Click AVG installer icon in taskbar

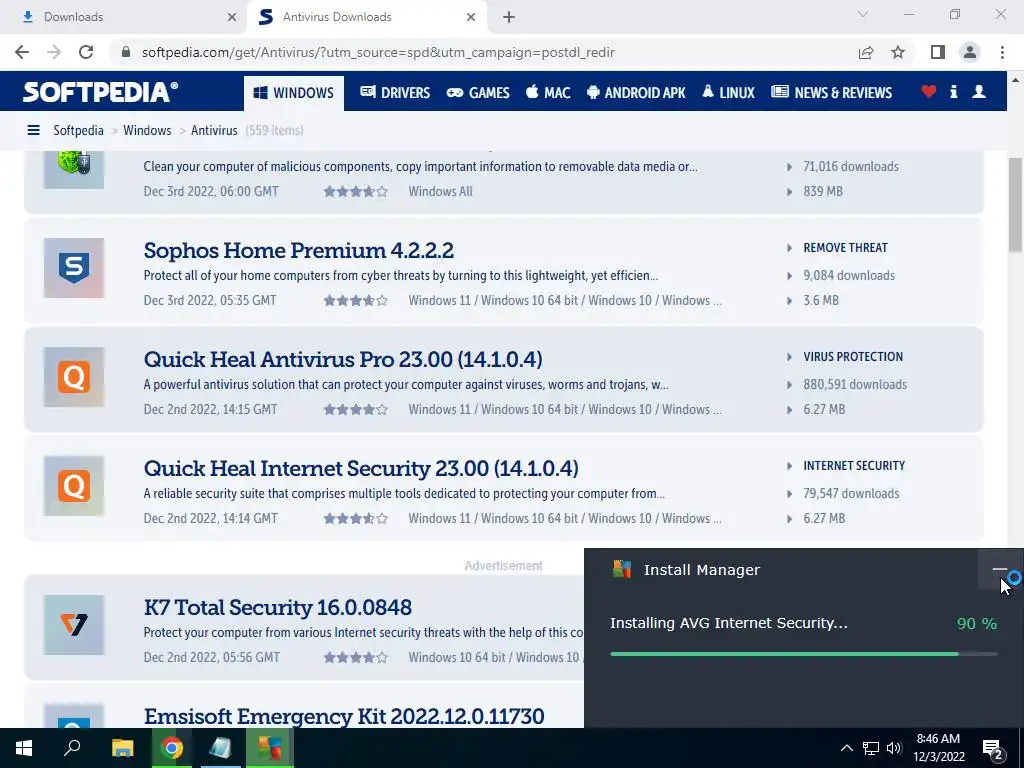coord(269,748)
